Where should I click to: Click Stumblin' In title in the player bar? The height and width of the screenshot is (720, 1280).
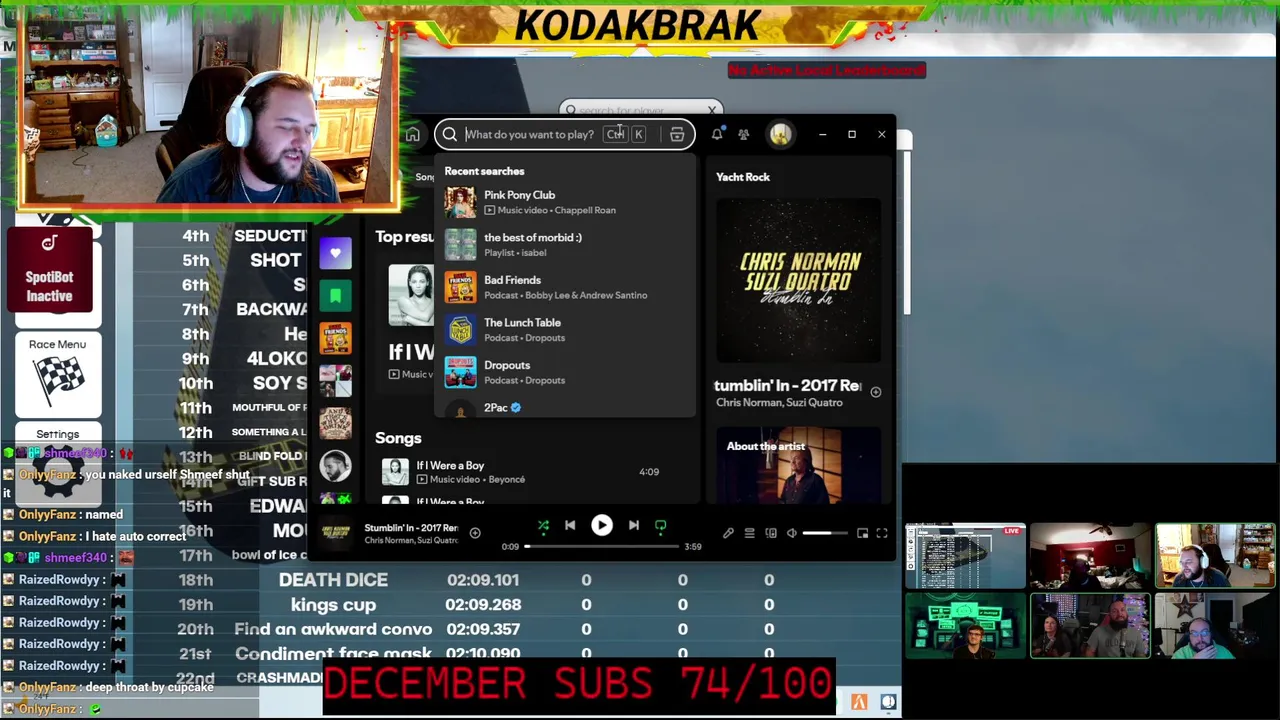pyautogui.click(x=411, y=528)
